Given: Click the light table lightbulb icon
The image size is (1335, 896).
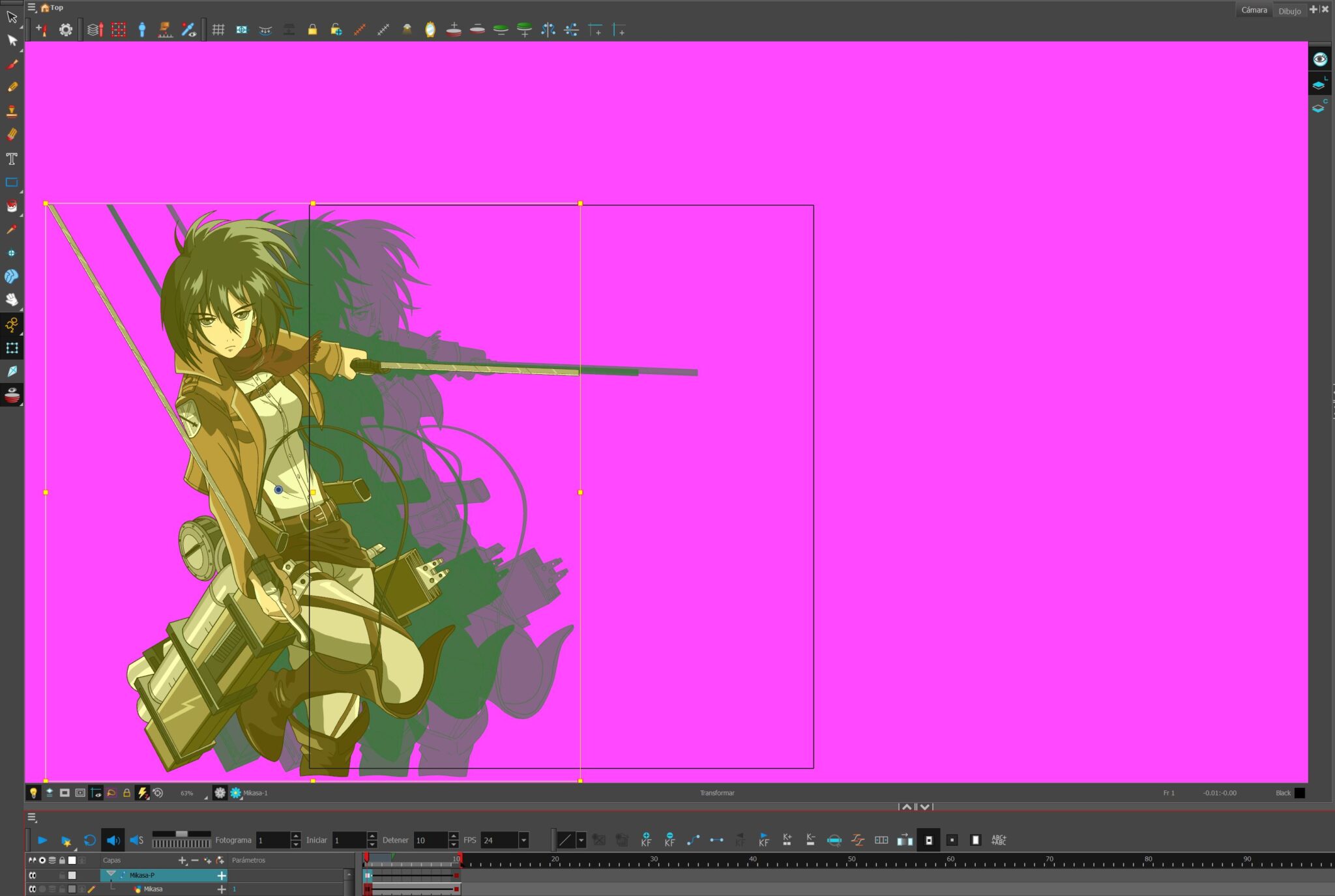Looking at the screenshot, I should [33, 793].
